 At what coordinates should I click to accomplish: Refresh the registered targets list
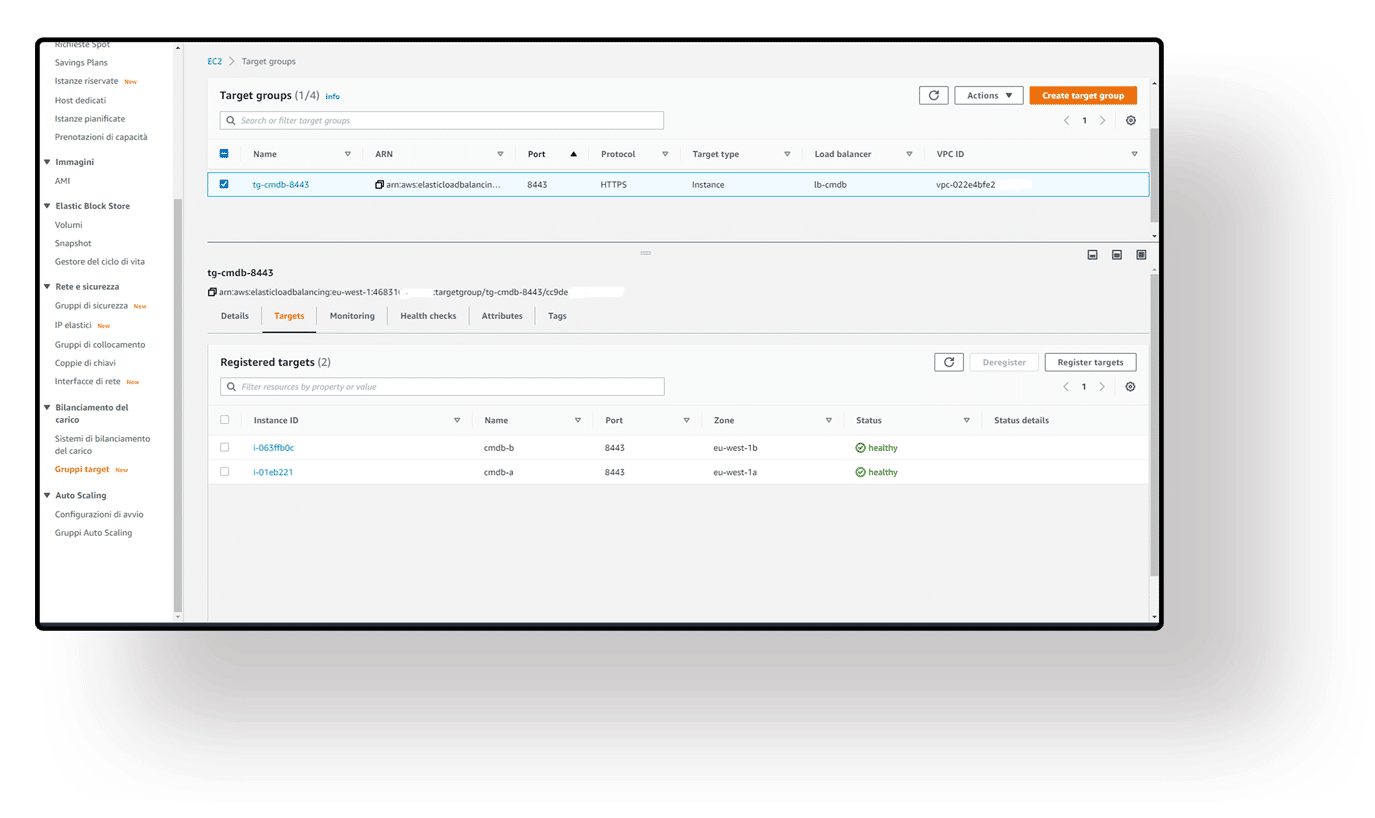[x=948, y=362]
